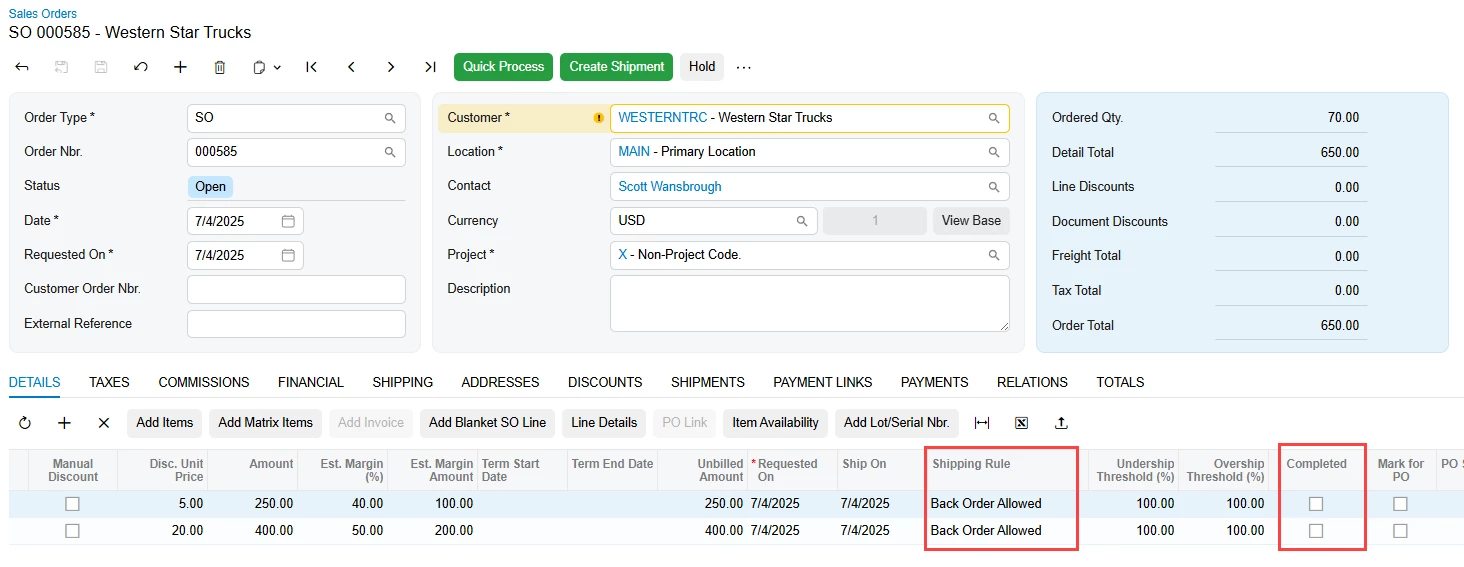
Task: Click the Add Items button
Action: coord(165,423)
